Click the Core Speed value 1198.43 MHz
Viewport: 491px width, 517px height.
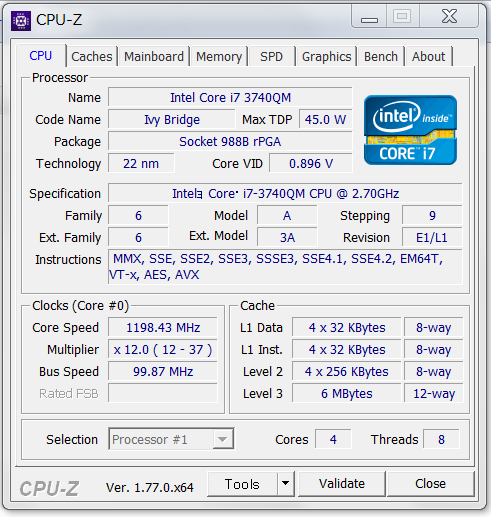163,327
